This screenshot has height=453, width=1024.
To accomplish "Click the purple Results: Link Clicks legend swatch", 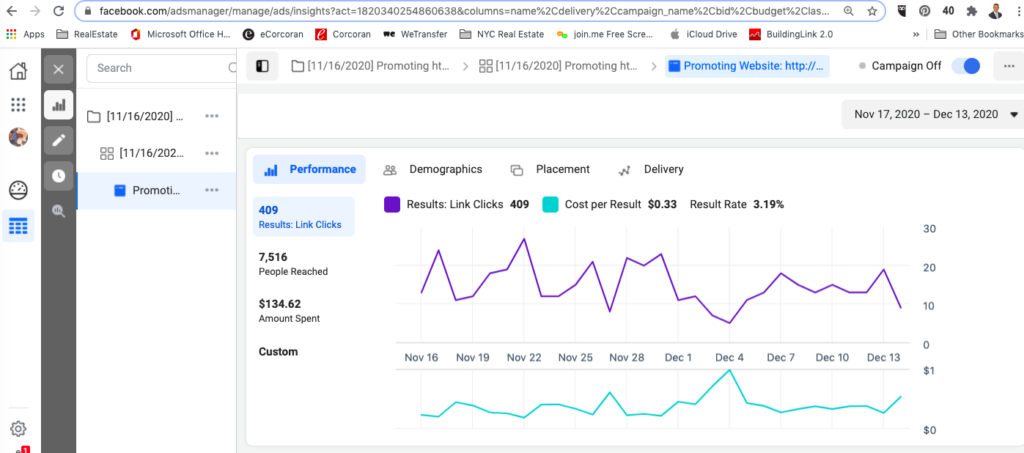I will [392, 204].
